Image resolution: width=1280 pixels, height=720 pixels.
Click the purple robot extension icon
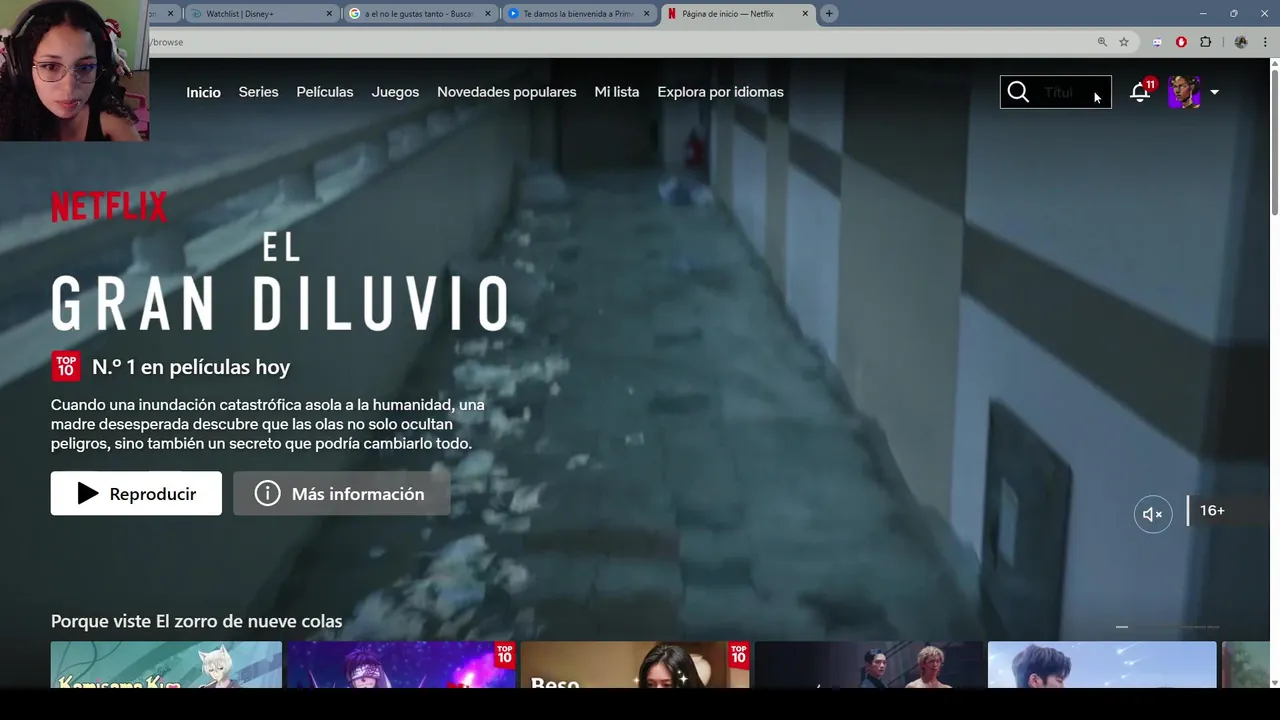(1157, 42)
